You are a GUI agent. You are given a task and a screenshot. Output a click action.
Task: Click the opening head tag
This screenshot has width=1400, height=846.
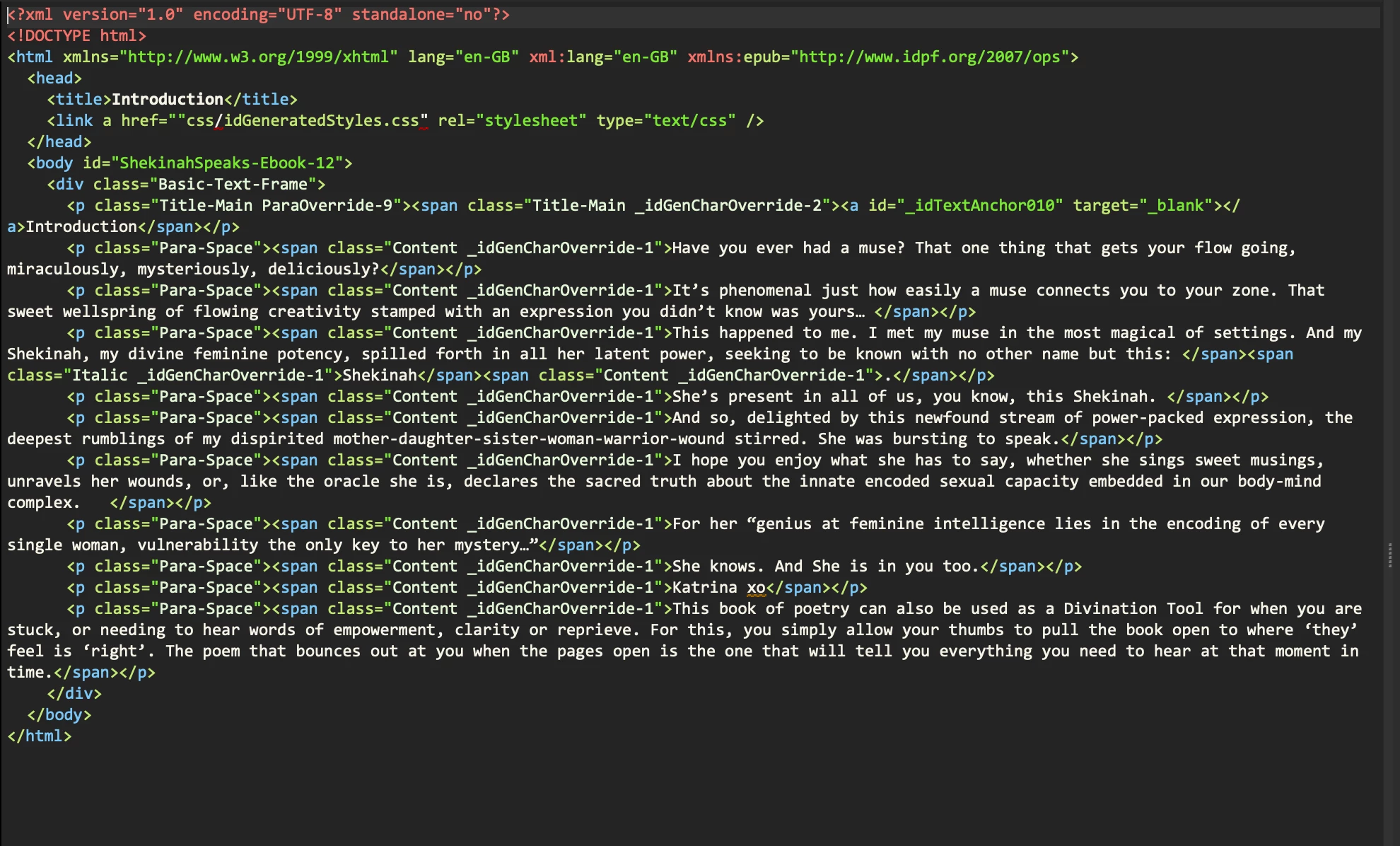54,78
